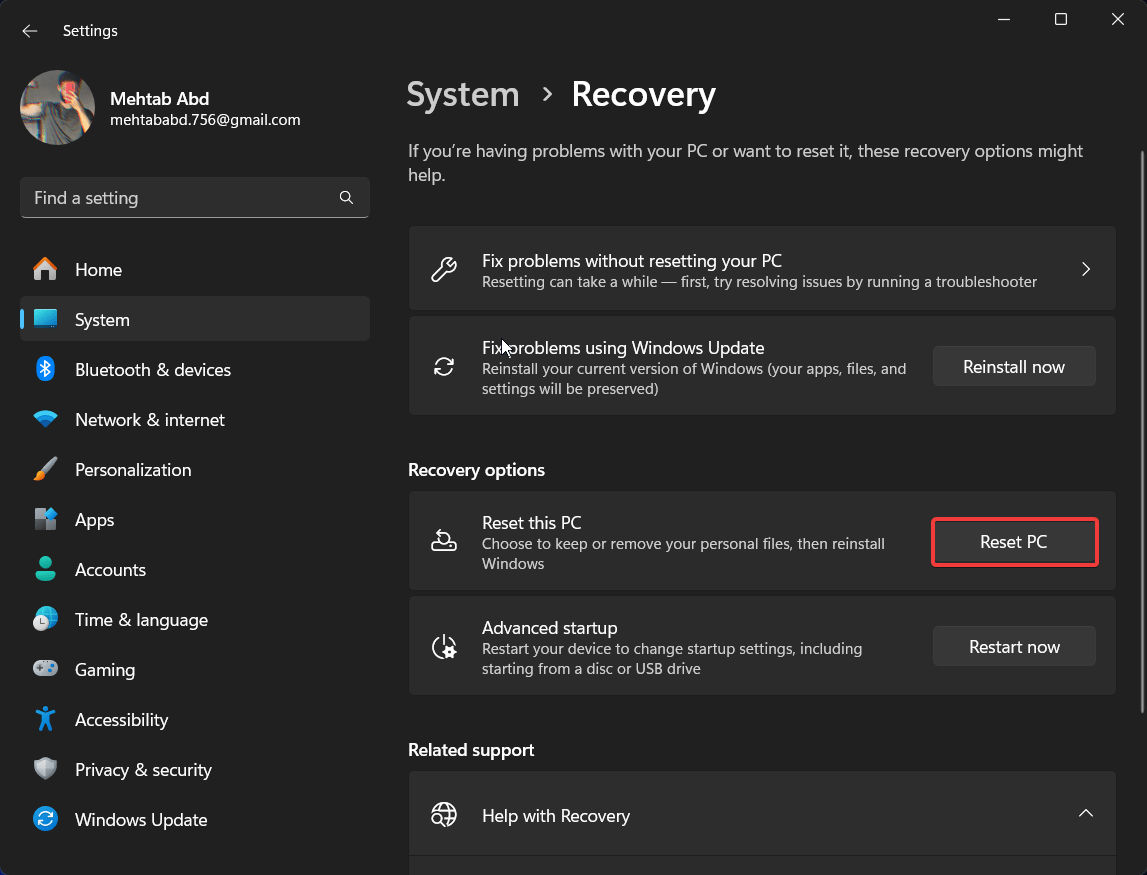Screen dimensions: 1147x875
Task: Click the Reset PC button
Action: click(x=1014, y=541)
